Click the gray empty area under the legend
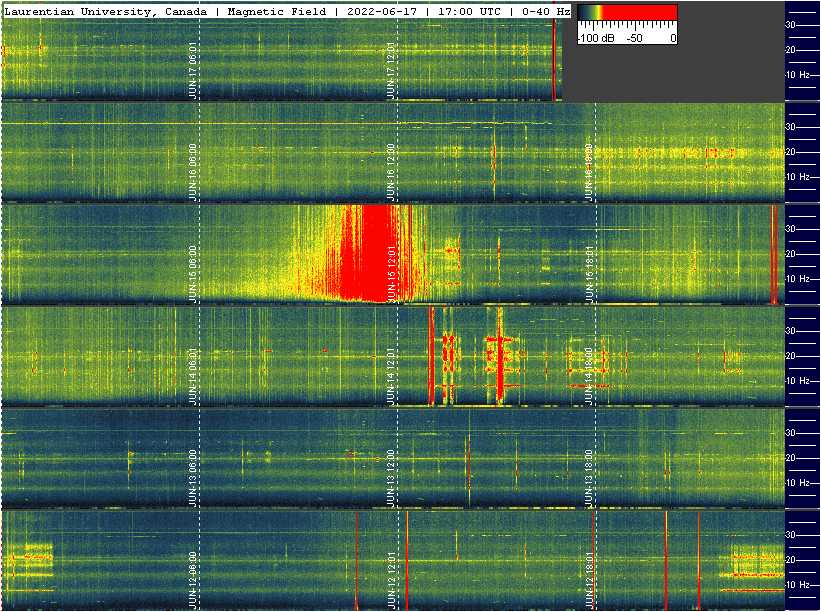The height and width of the screenshot is (612, 821). pyautogui.click(x=670, y=75)
